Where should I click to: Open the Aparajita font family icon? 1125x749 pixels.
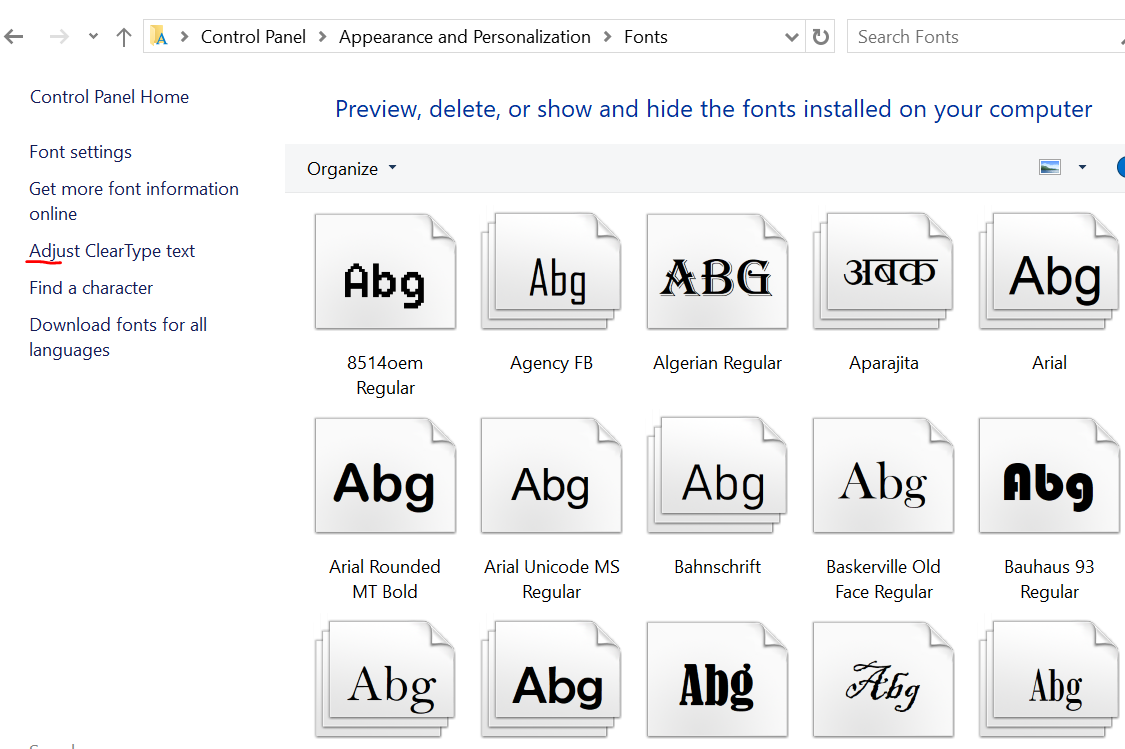883,273
